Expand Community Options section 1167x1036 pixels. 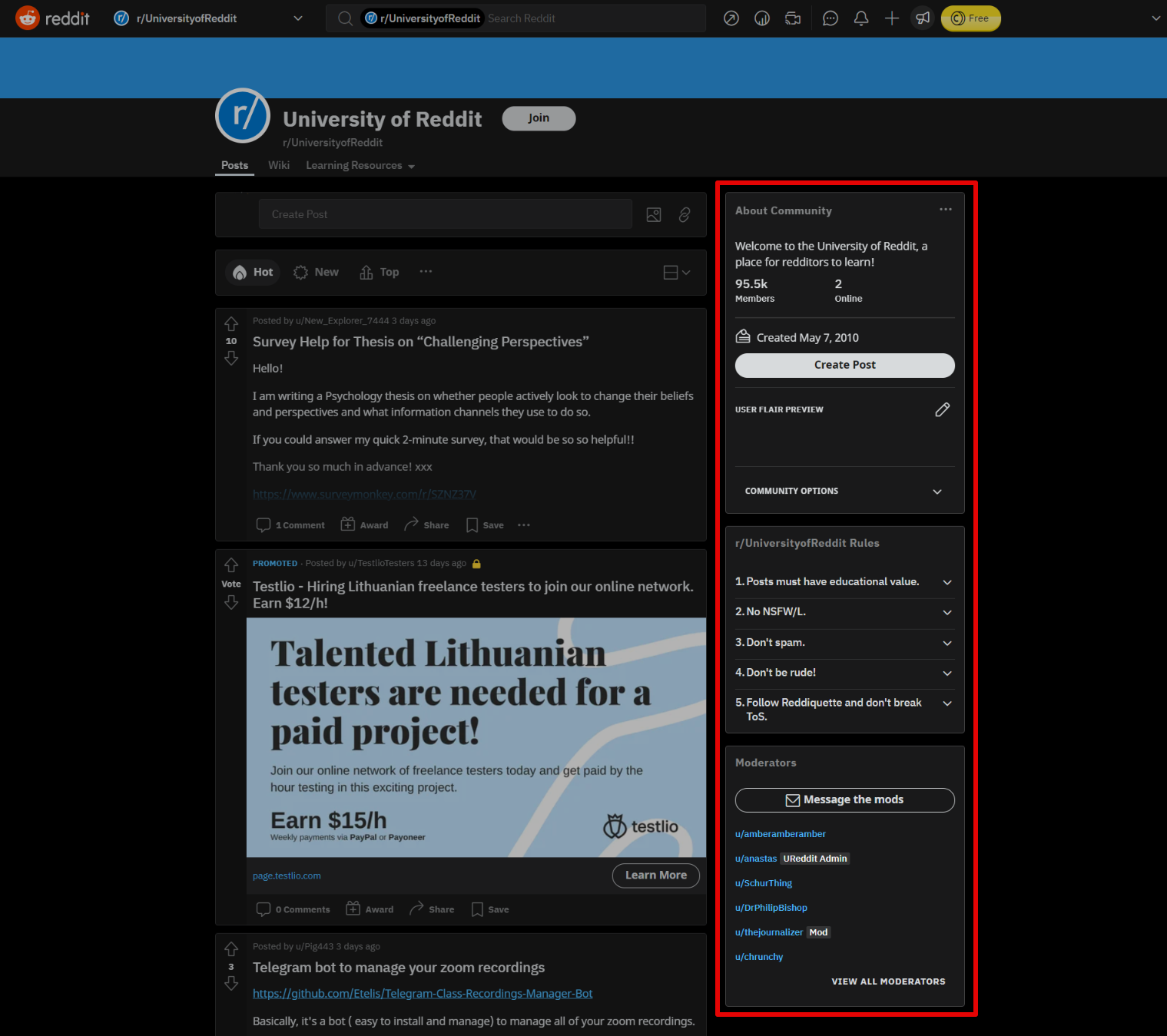845,492
